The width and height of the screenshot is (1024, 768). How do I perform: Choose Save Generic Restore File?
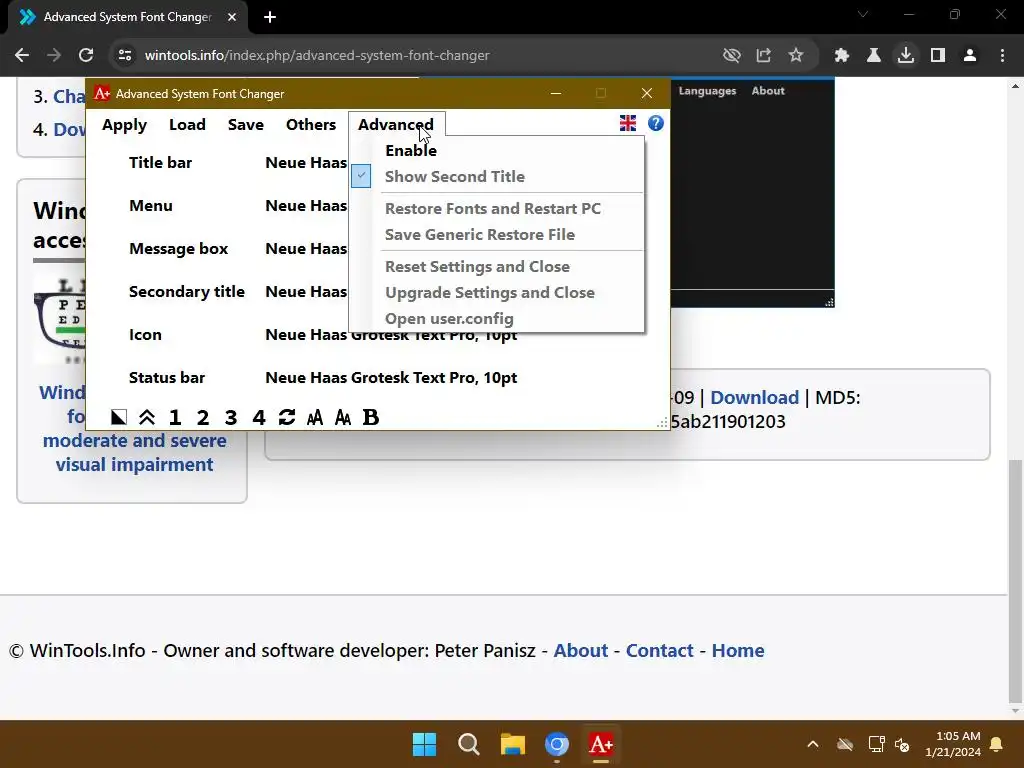coord(480,234)
